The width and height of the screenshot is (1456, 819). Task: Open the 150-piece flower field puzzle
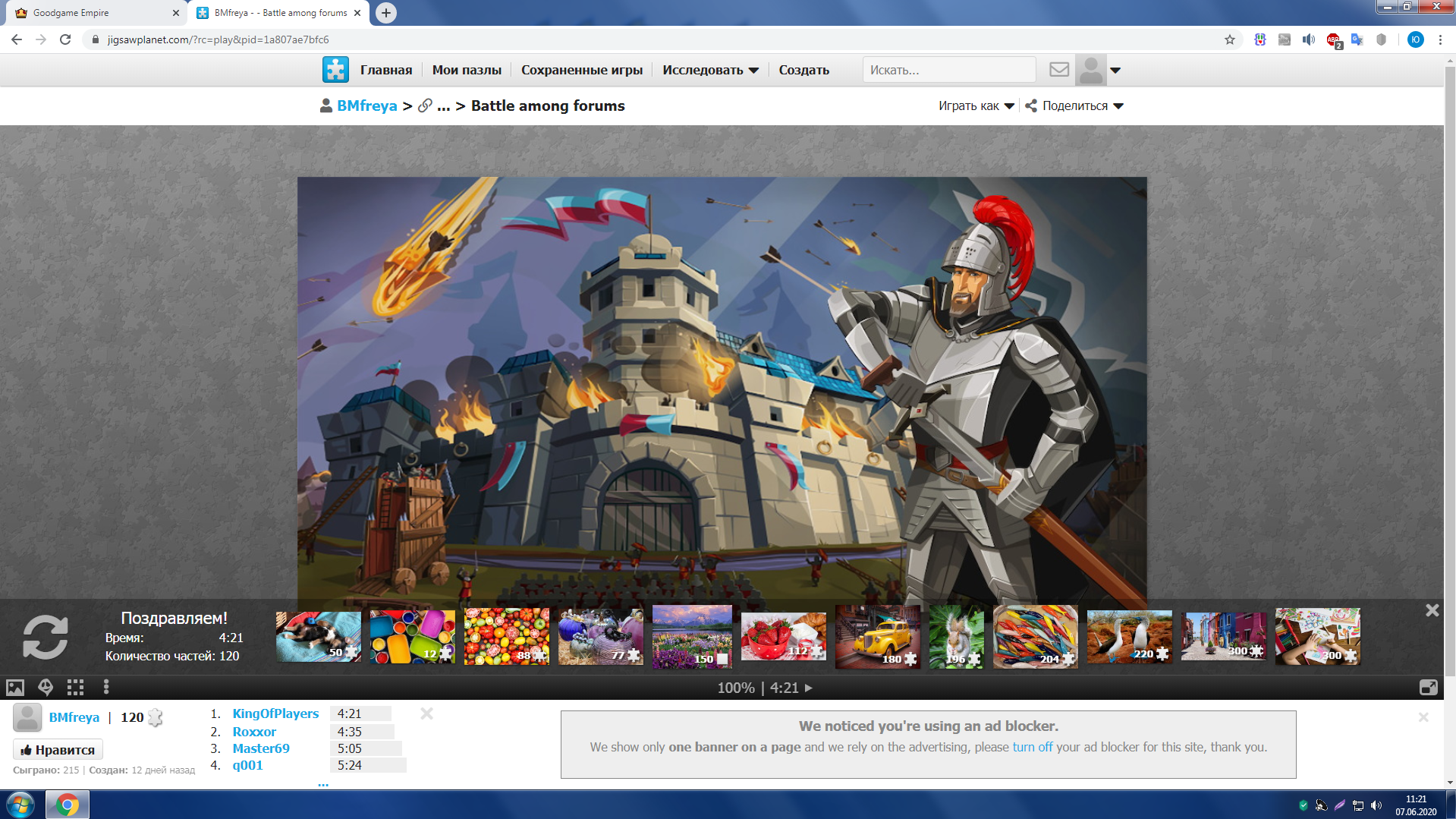coord(692,637)
